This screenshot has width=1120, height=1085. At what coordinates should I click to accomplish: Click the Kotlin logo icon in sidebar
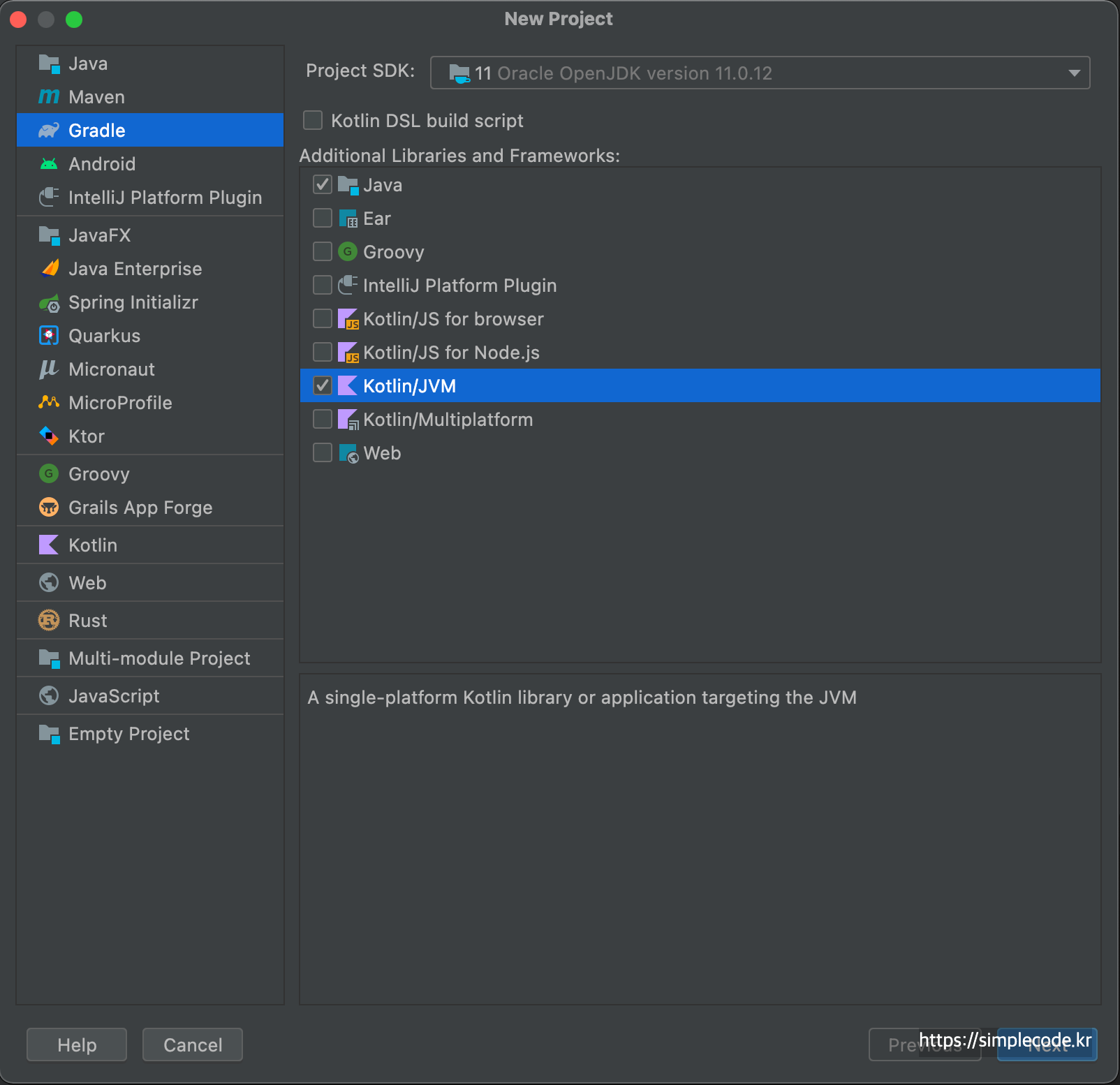(49, 545)
